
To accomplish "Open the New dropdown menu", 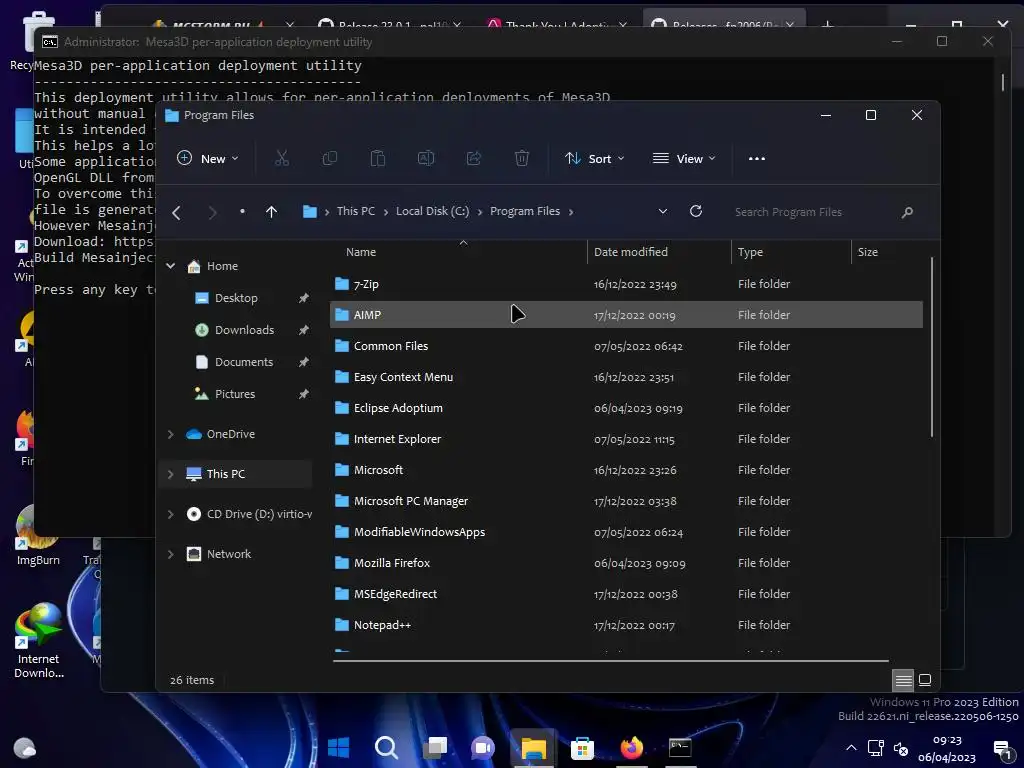I will tap(208, 159).
